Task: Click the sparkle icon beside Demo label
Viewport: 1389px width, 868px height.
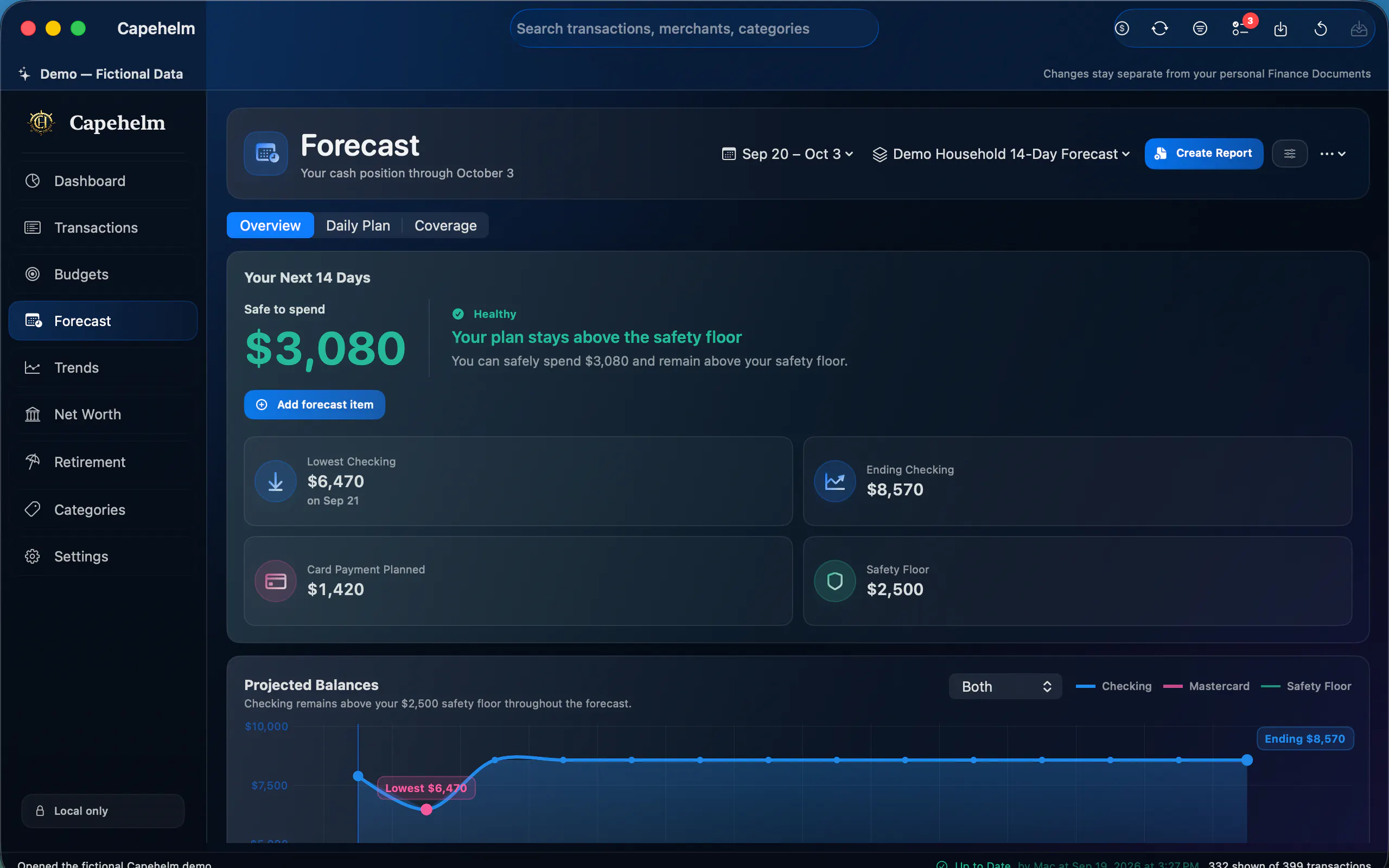Action: 24,73
